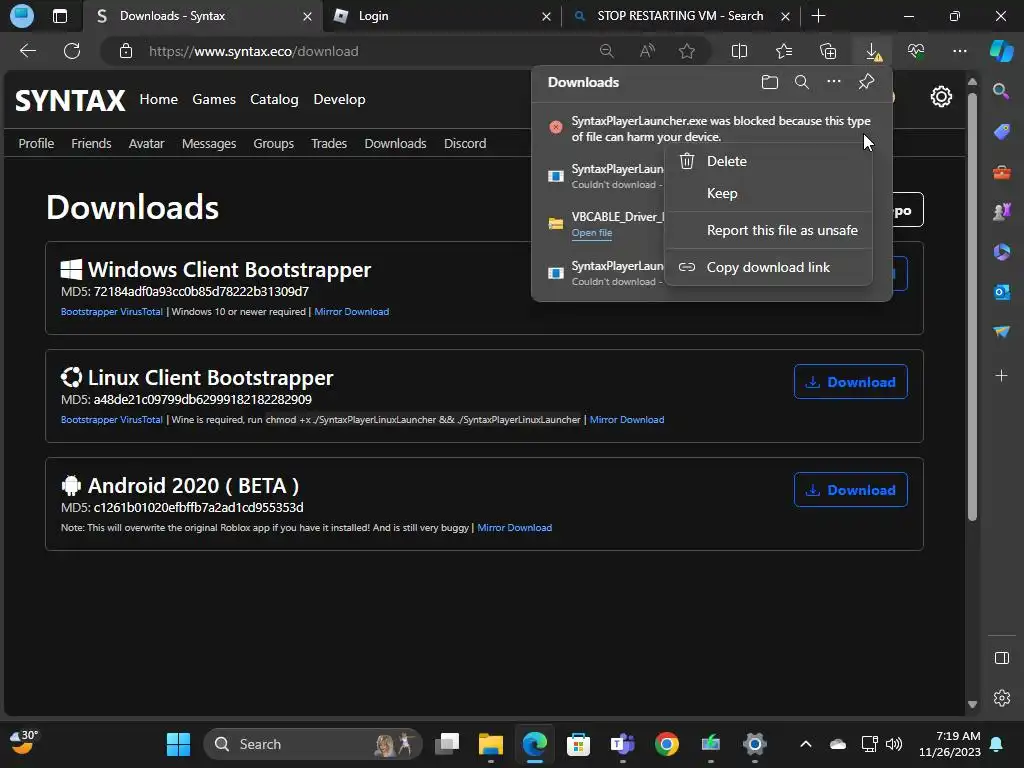This screenshot has height=768, width=1024.
Task: Choose Copy download link
Action: pos(768,267)
